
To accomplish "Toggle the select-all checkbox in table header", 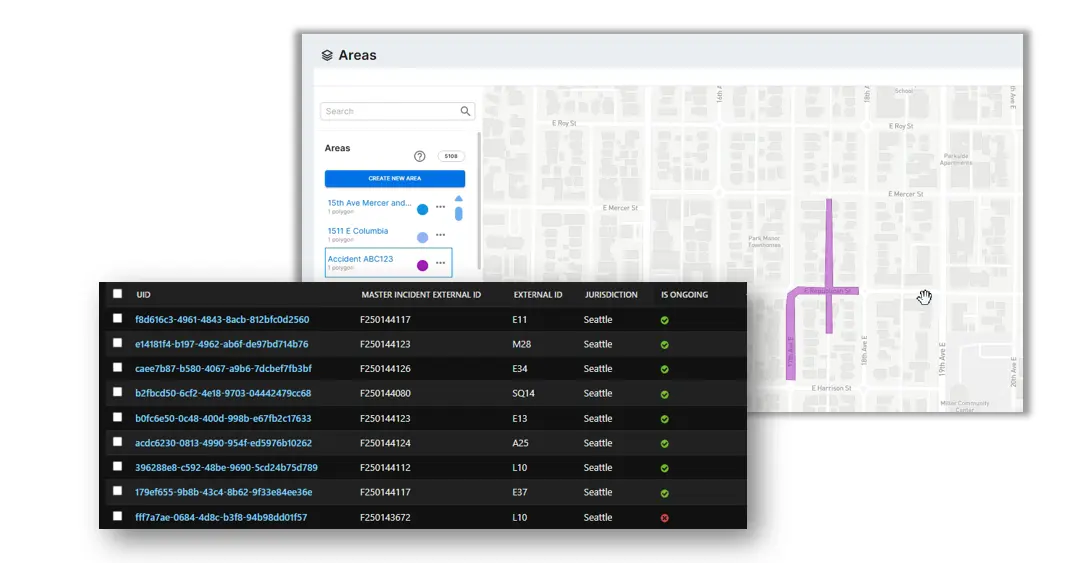I will click(118, 294).
